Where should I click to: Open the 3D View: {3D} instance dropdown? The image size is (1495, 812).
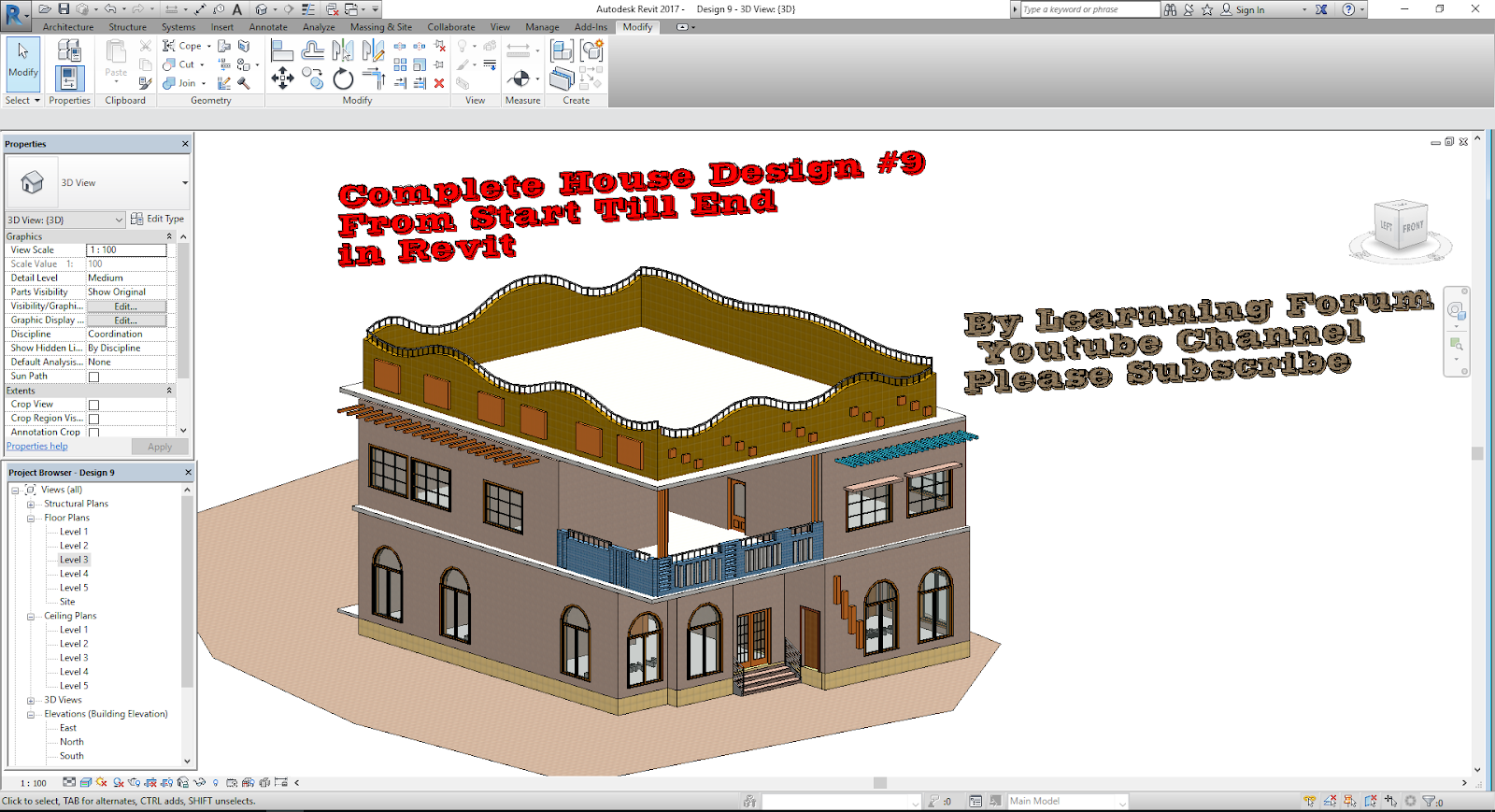click(119, 220)
